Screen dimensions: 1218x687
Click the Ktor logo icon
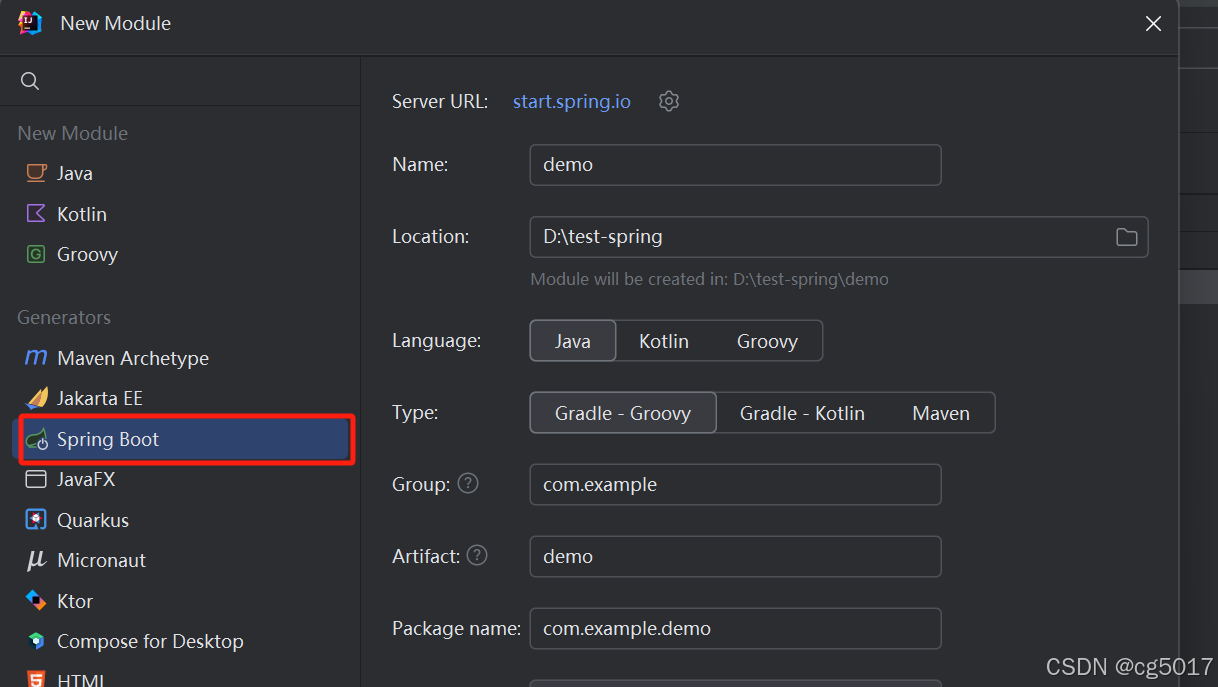(x=36, y=601)
